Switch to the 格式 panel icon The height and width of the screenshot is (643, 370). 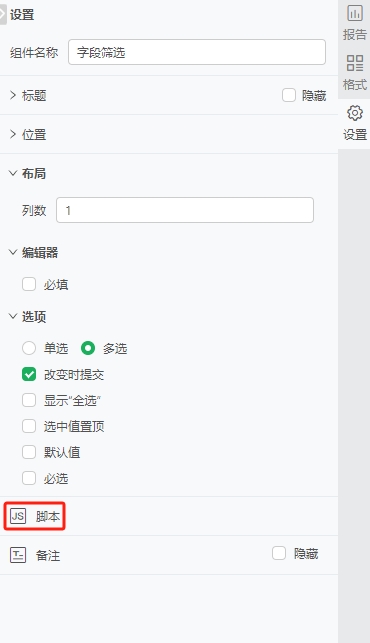click(x=355, y=63)
